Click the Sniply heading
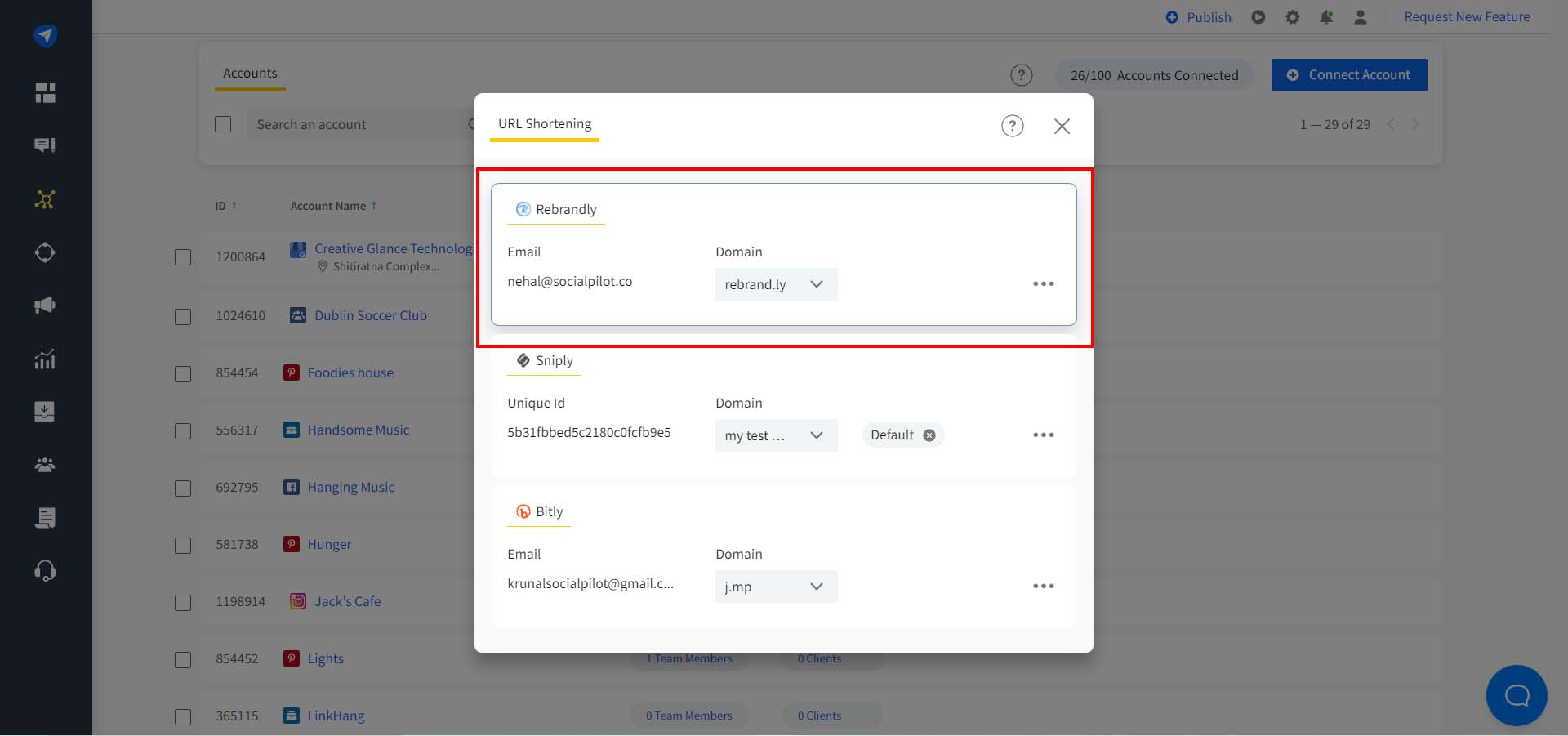Viewport: 1568px width, 736px height. (x=545, y=361)
